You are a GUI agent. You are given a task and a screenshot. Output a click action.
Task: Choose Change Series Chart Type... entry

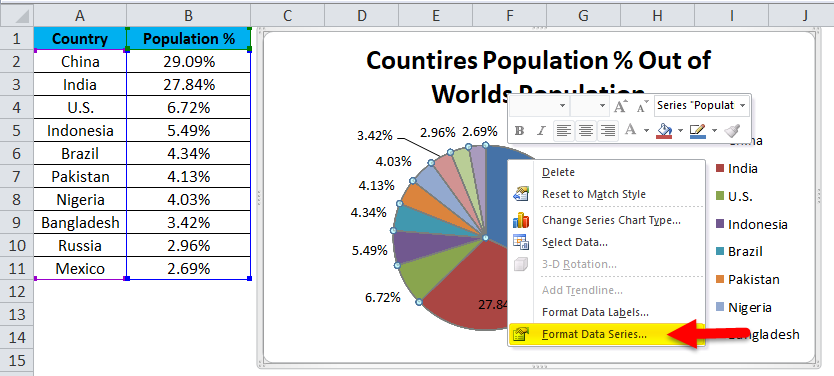click(607, 220)
